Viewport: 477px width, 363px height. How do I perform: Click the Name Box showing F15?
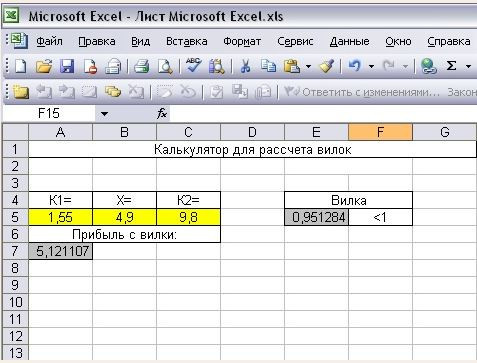49,114
